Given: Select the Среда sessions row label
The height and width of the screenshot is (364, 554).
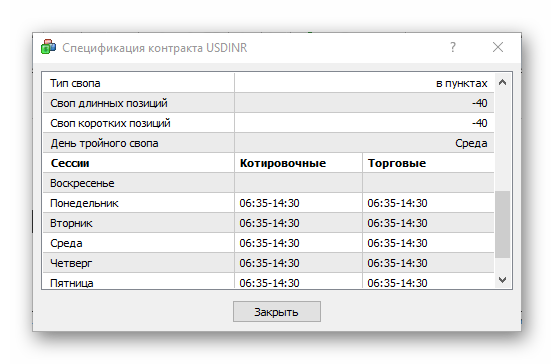Looking at the screenshot, I should coord(66,243).
